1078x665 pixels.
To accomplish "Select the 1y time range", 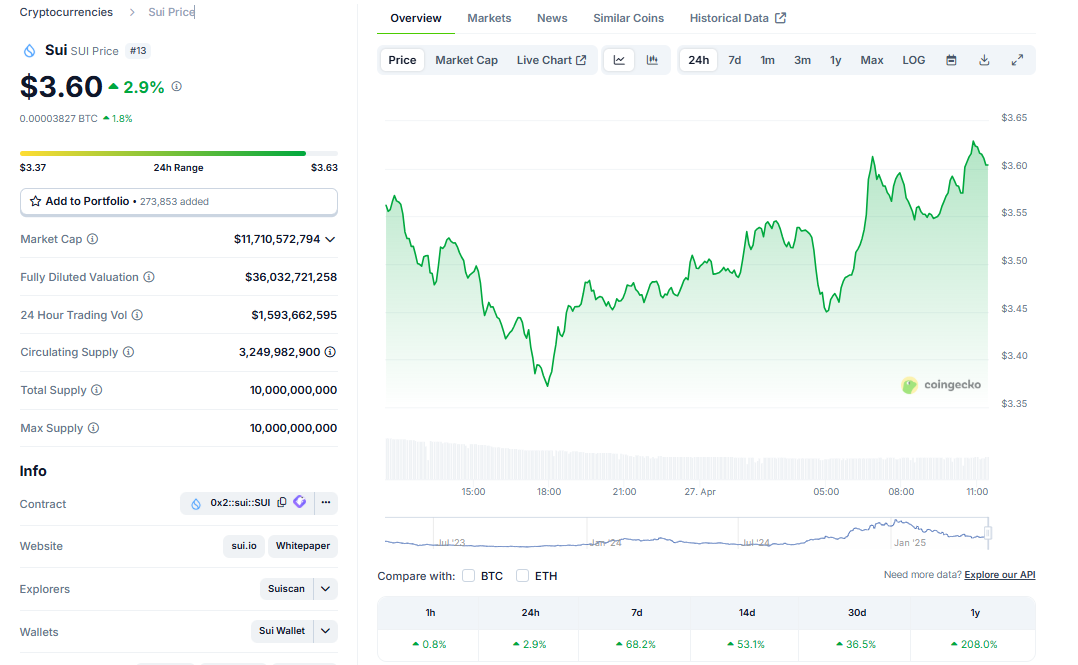I will coord(835,61).
